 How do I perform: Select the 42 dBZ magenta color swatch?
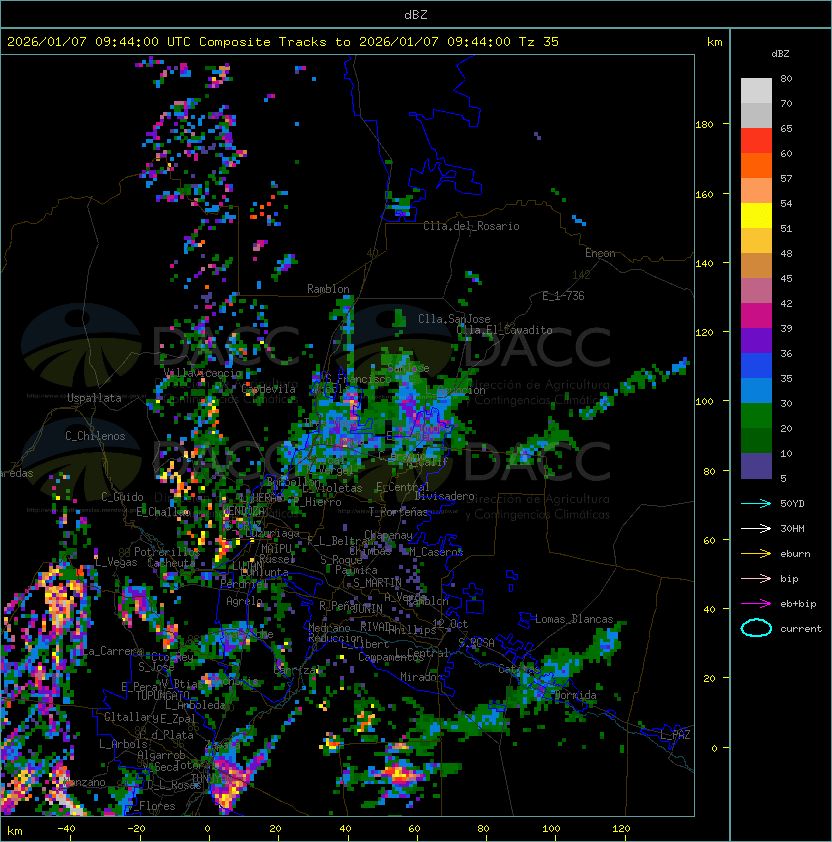756,315
